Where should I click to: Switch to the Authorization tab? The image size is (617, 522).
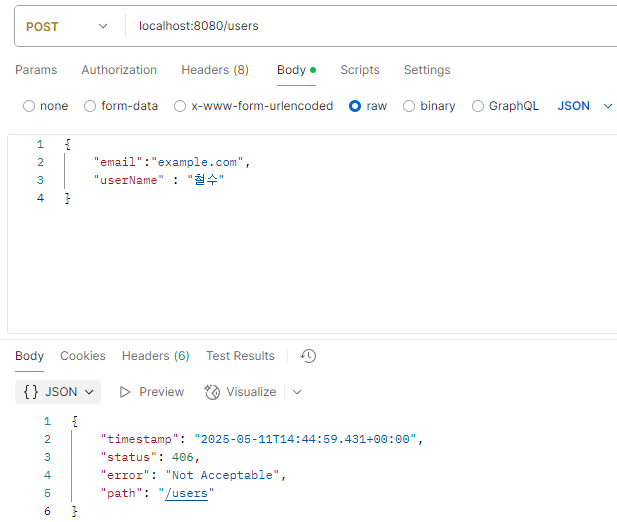119,70
